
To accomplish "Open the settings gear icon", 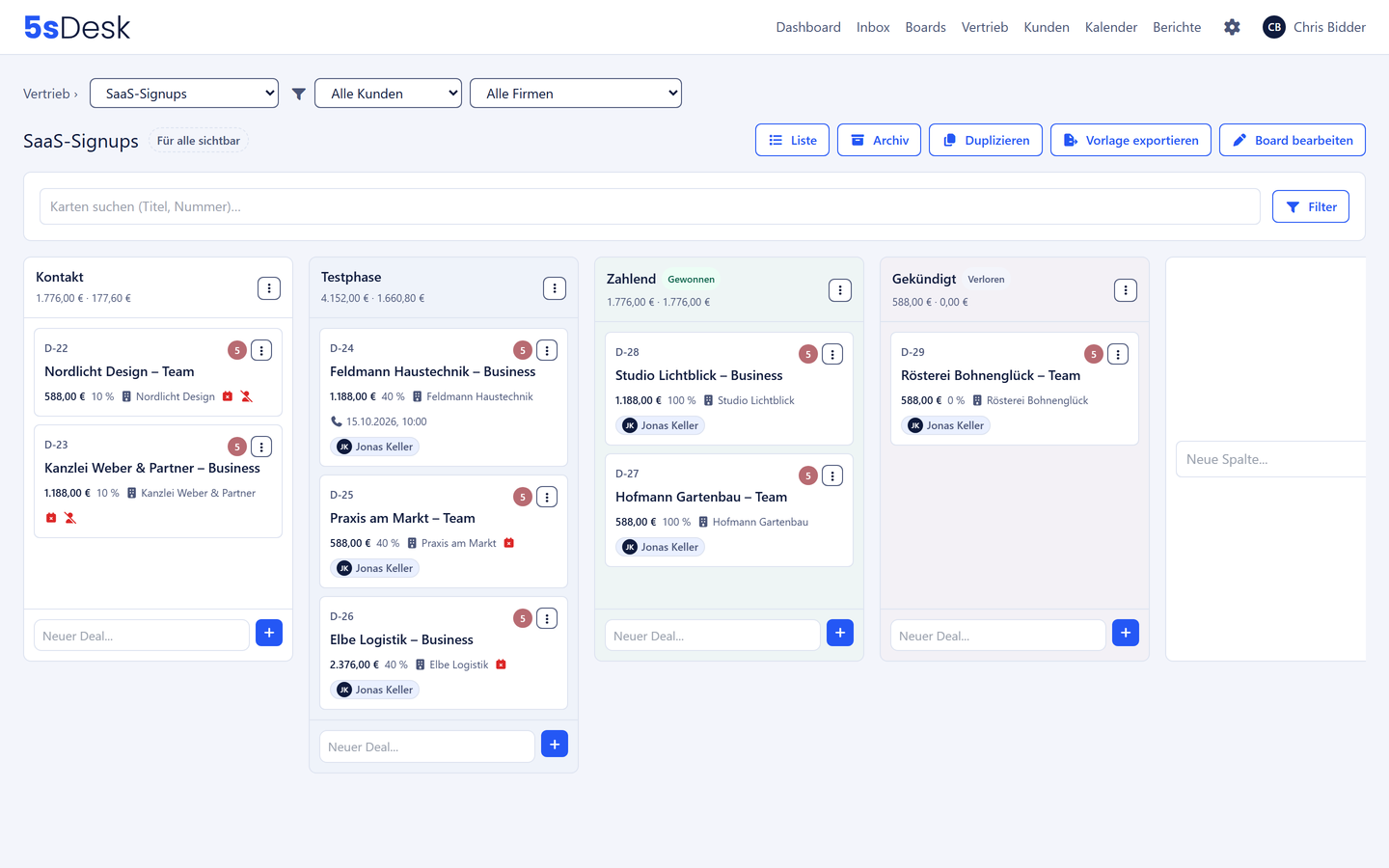I will click(1232, 27).
